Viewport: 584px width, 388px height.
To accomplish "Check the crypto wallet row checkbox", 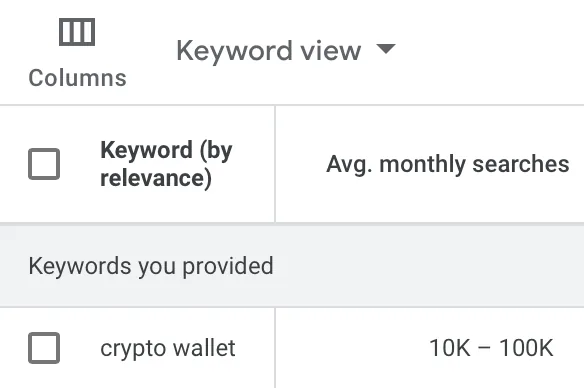I will point(44,348).
